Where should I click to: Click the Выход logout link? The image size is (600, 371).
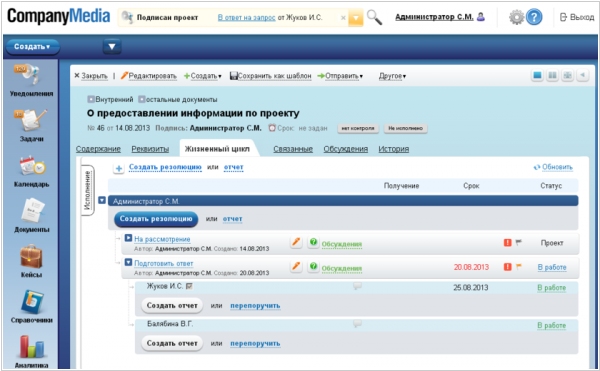click(x=577, y=17)
